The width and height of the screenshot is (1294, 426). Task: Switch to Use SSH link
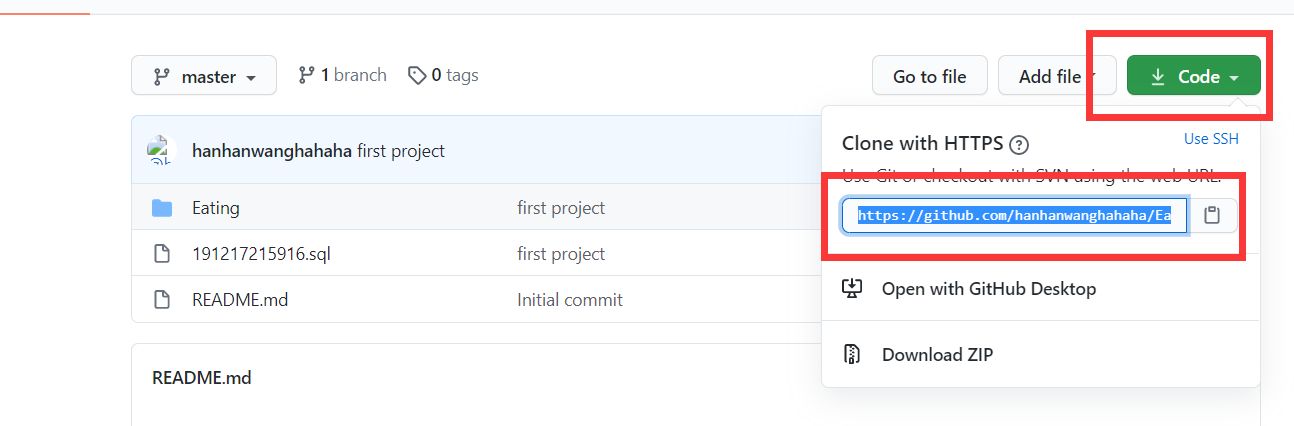(1211, 139)
